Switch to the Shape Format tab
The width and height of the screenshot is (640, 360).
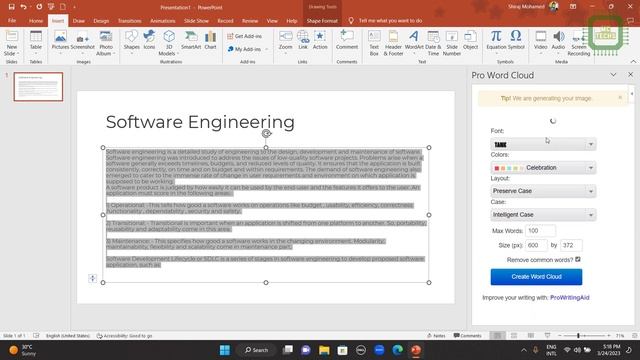[322, 21]
